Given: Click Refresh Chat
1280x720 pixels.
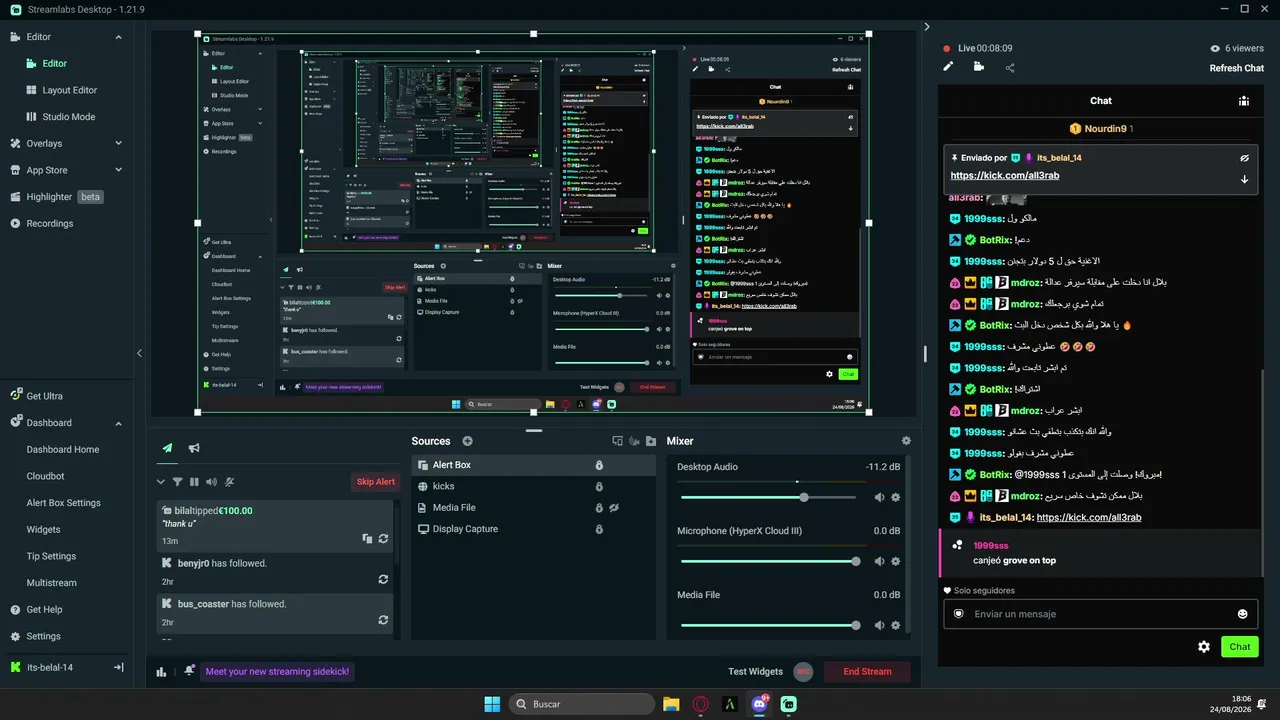Looking at the screenshot, I should [x=1237, y=68].
